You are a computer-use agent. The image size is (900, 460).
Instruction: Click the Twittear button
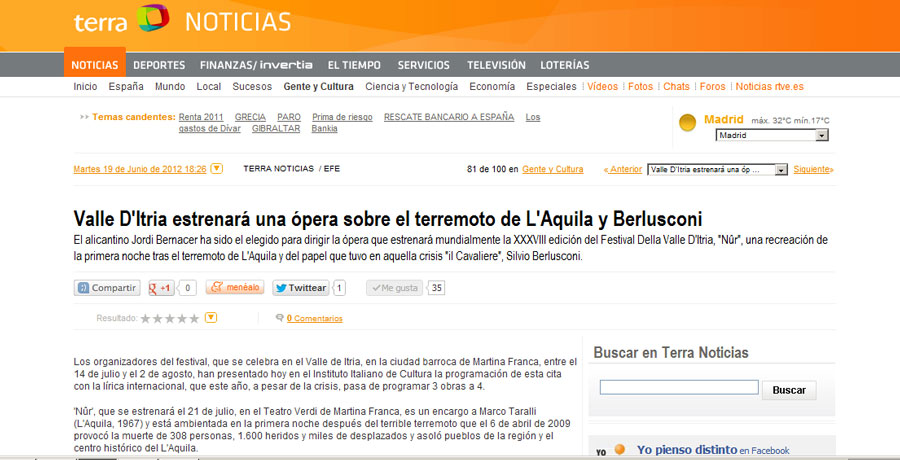point(301,288)
